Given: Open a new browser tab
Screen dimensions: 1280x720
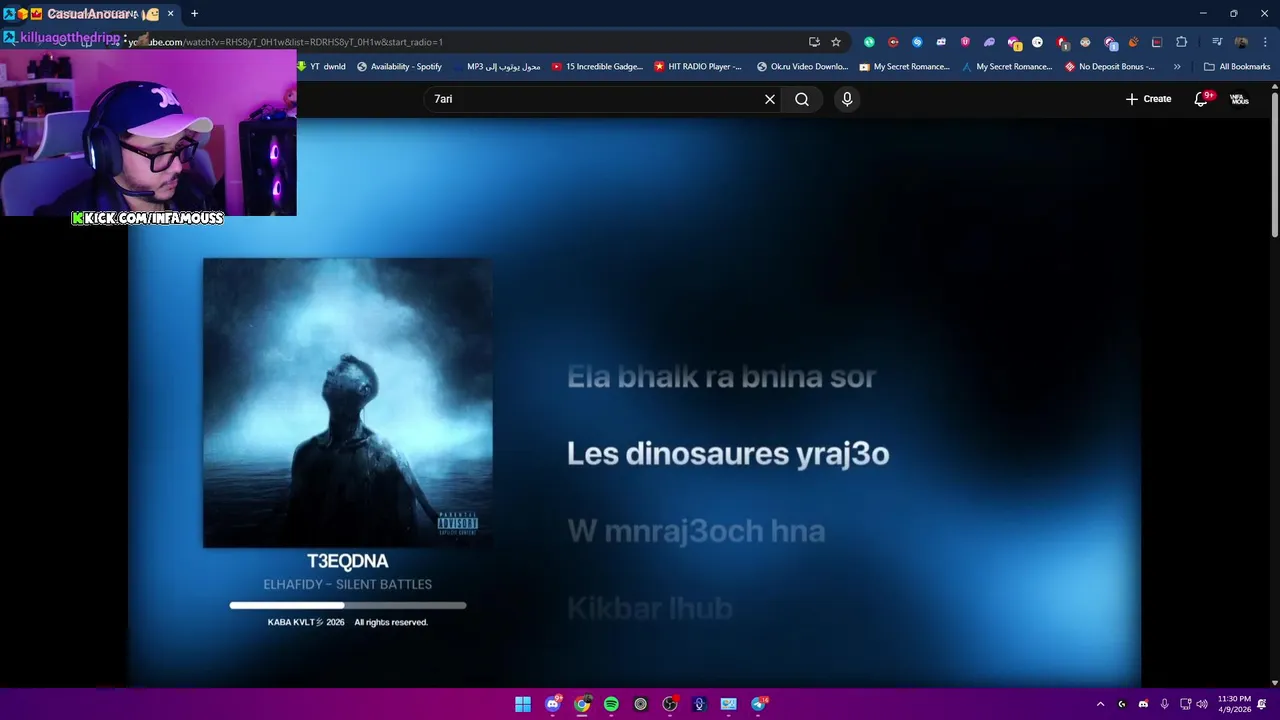Looking at the screenshot, I should (194, 14).
